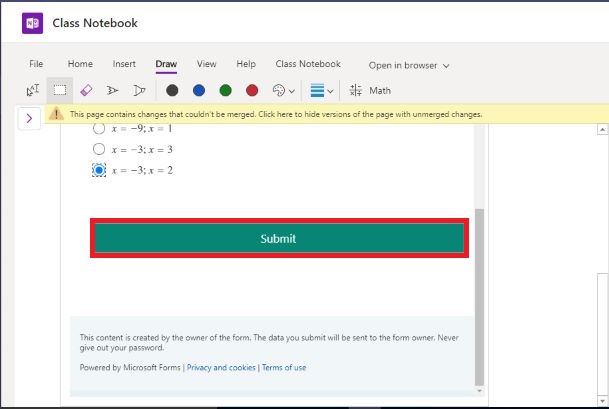The width and height of the screenshot is (609, 409).
Task: Click the form's vertical scrollbar thumb
Action: coord(480,297)
